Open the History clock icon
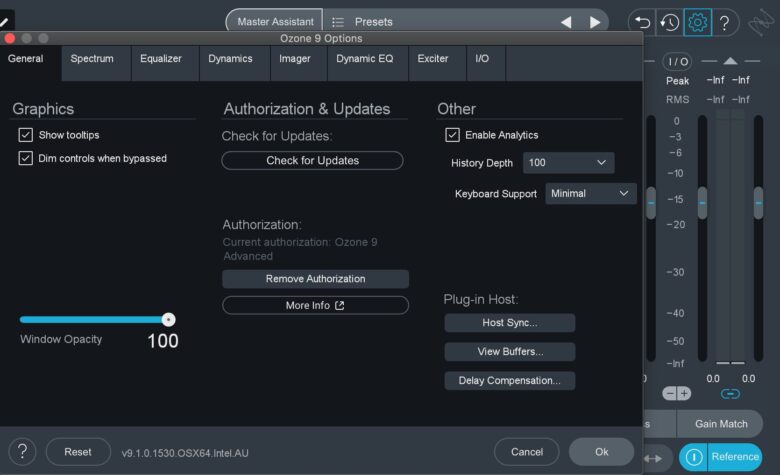 tap(670, 22)
